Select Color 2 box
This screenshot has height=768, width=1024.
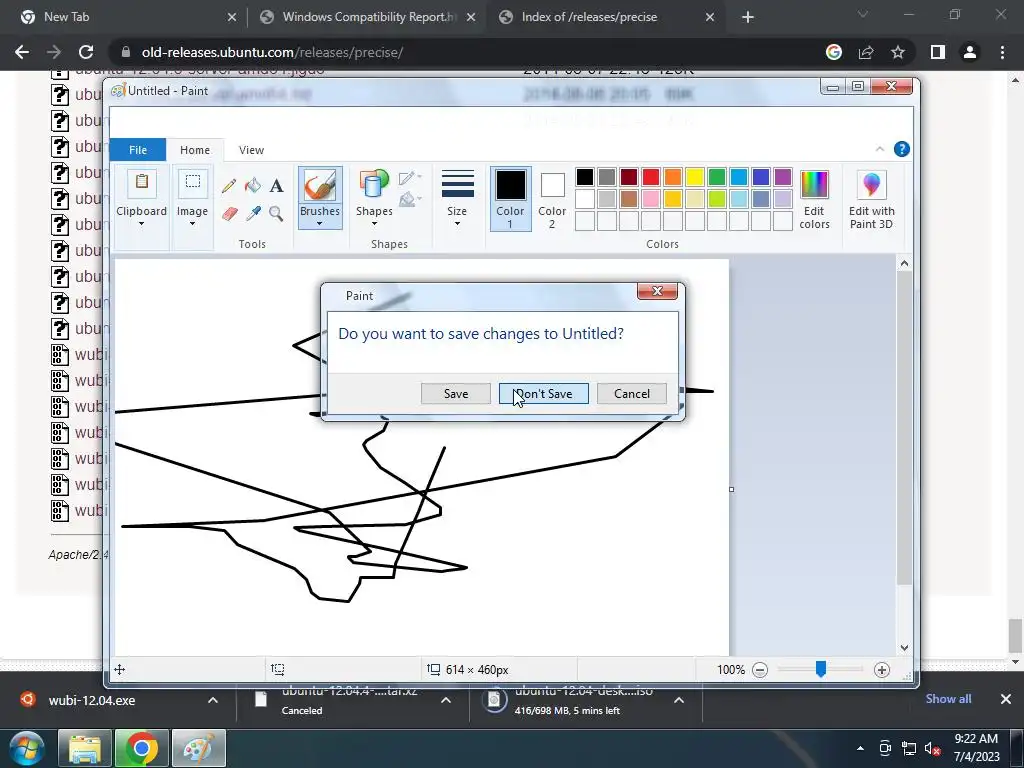[x=552, y=199]
